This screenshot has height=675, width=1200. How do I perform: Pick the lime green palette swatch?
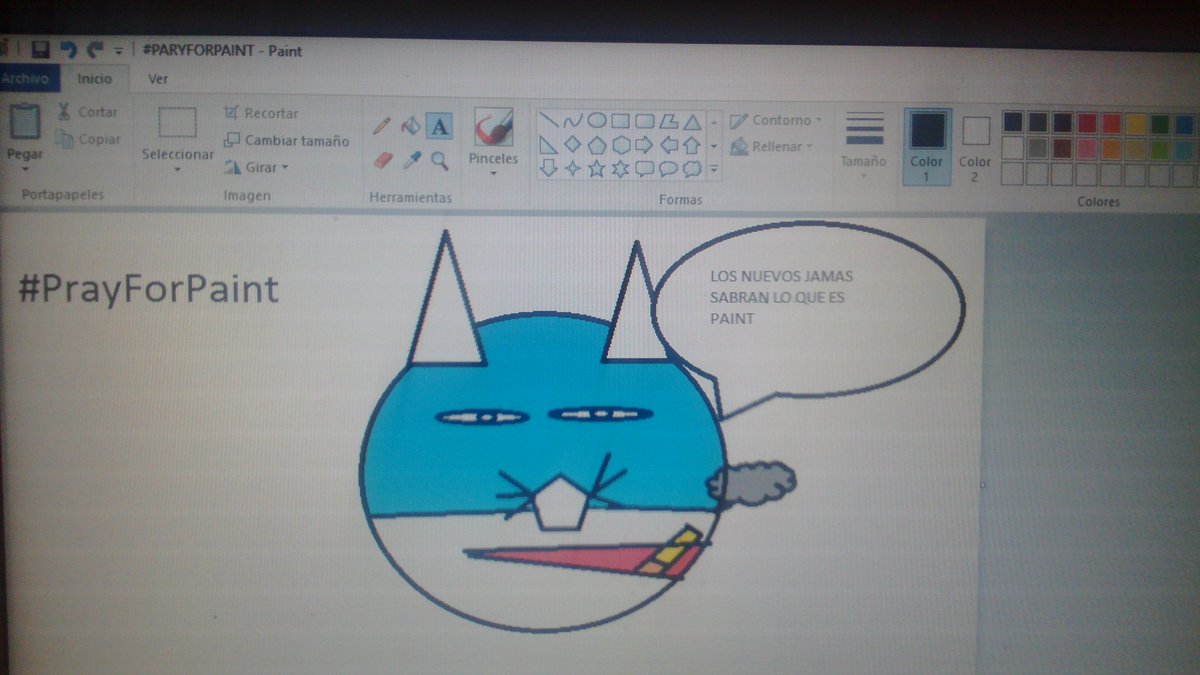1160,148
